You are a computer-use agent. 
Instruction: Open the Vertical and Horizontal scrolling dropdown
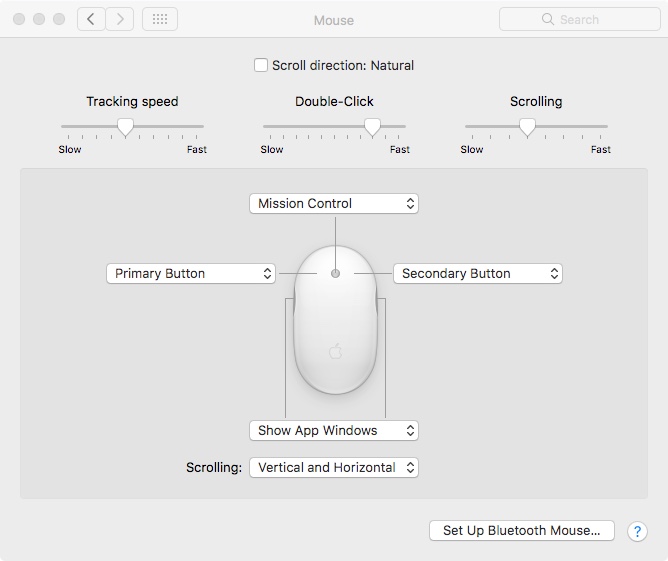pyautogui.click(x=334, y=467)
